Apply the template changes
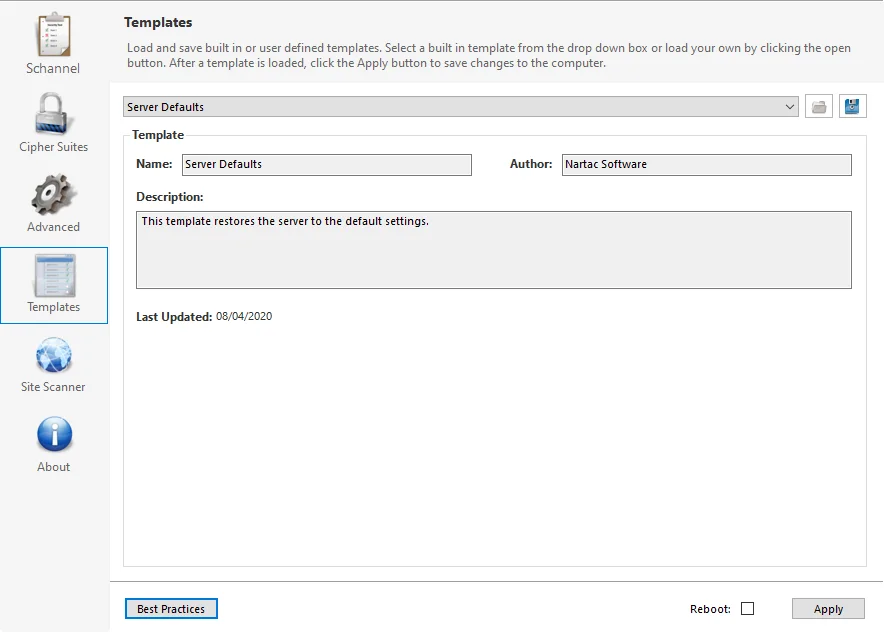The height and width of the screenshot is (632, 884). [x=828, y=608]
